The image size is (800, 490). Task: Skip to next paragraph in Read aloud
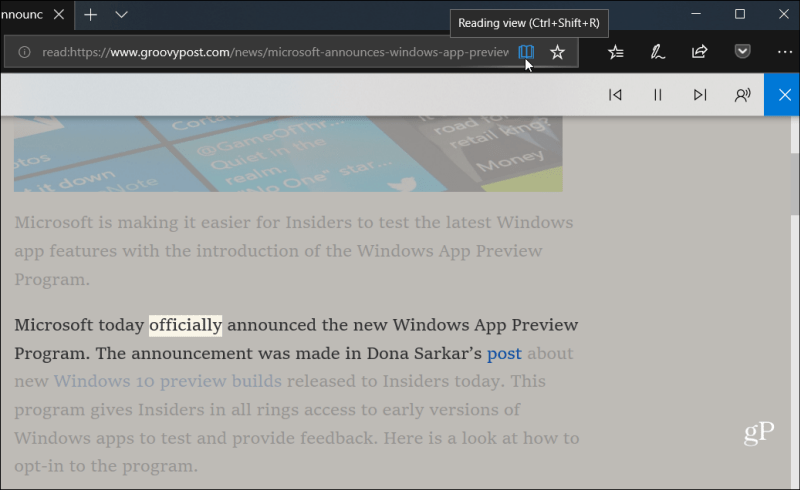tap(700, 95)
